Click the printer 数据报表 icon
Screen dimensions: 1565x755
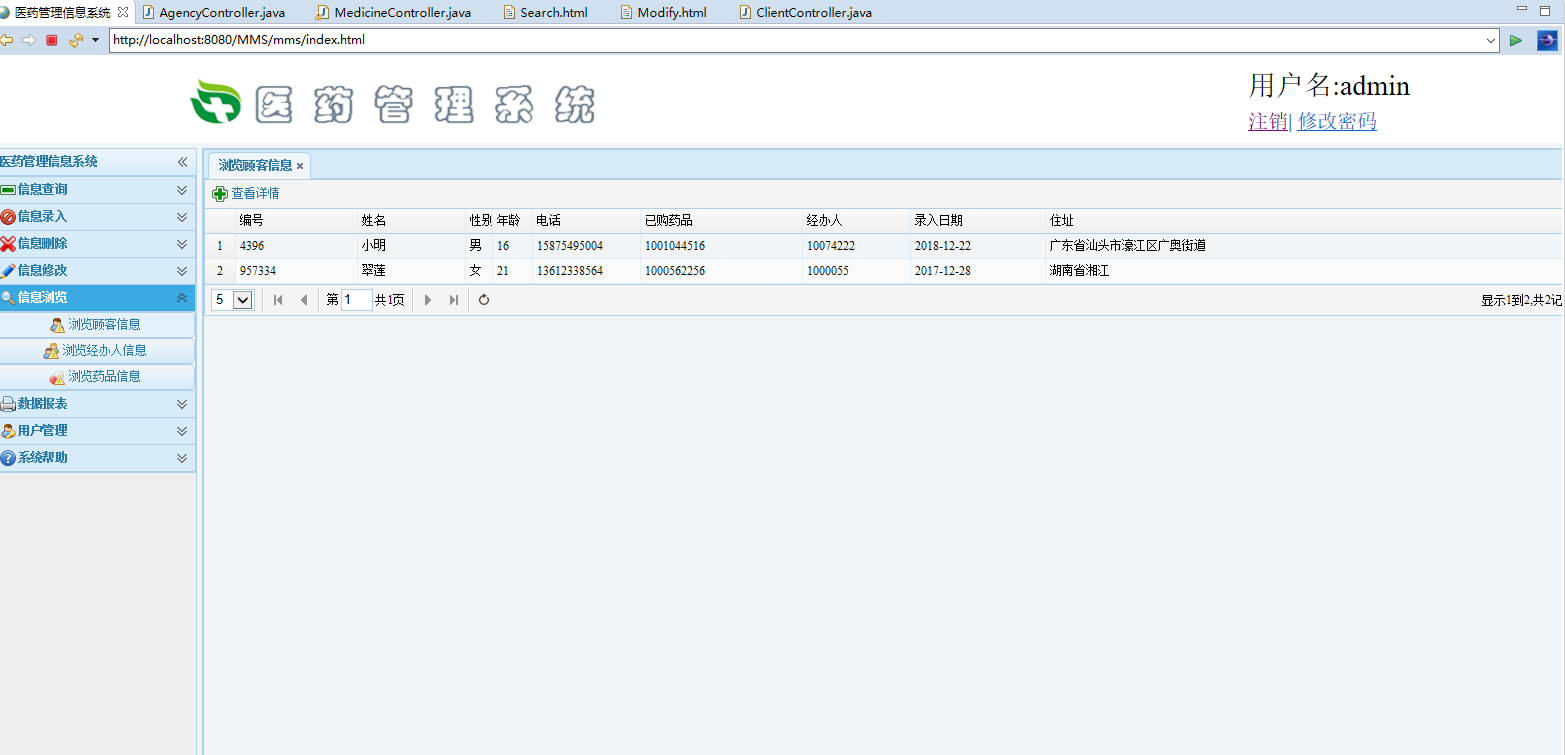point(8,404)
